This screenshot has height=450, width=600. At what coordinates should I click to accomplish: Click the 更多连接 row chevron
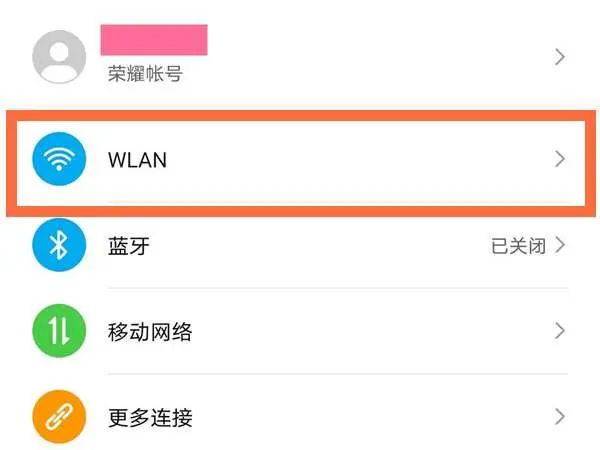pos(560,416)
